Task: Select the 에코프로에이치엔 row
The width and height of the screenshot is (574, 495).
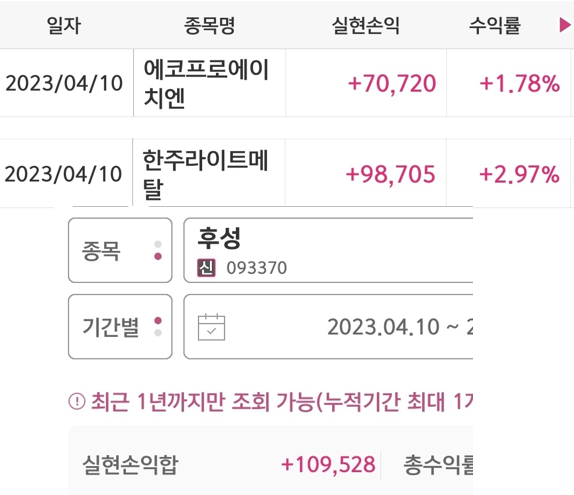Action: (x=286, y=83)
